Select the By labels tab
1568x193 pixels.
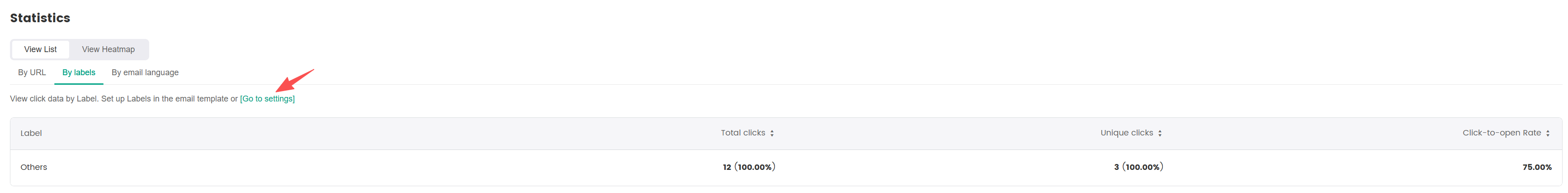click(x=79, y=72)
